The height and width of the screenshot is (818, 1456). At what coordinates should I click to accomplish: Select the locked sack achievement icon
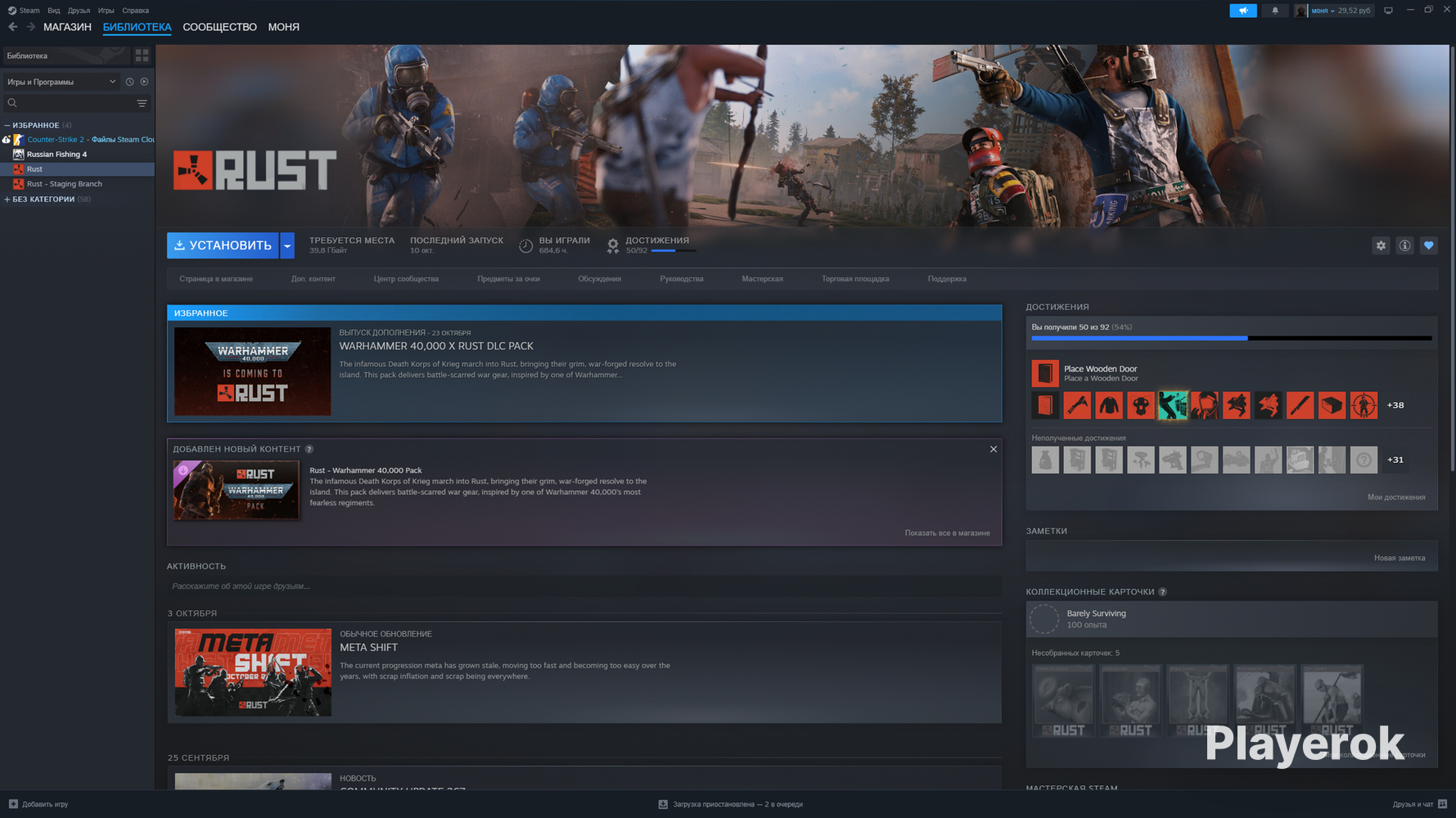point(1045,460)
